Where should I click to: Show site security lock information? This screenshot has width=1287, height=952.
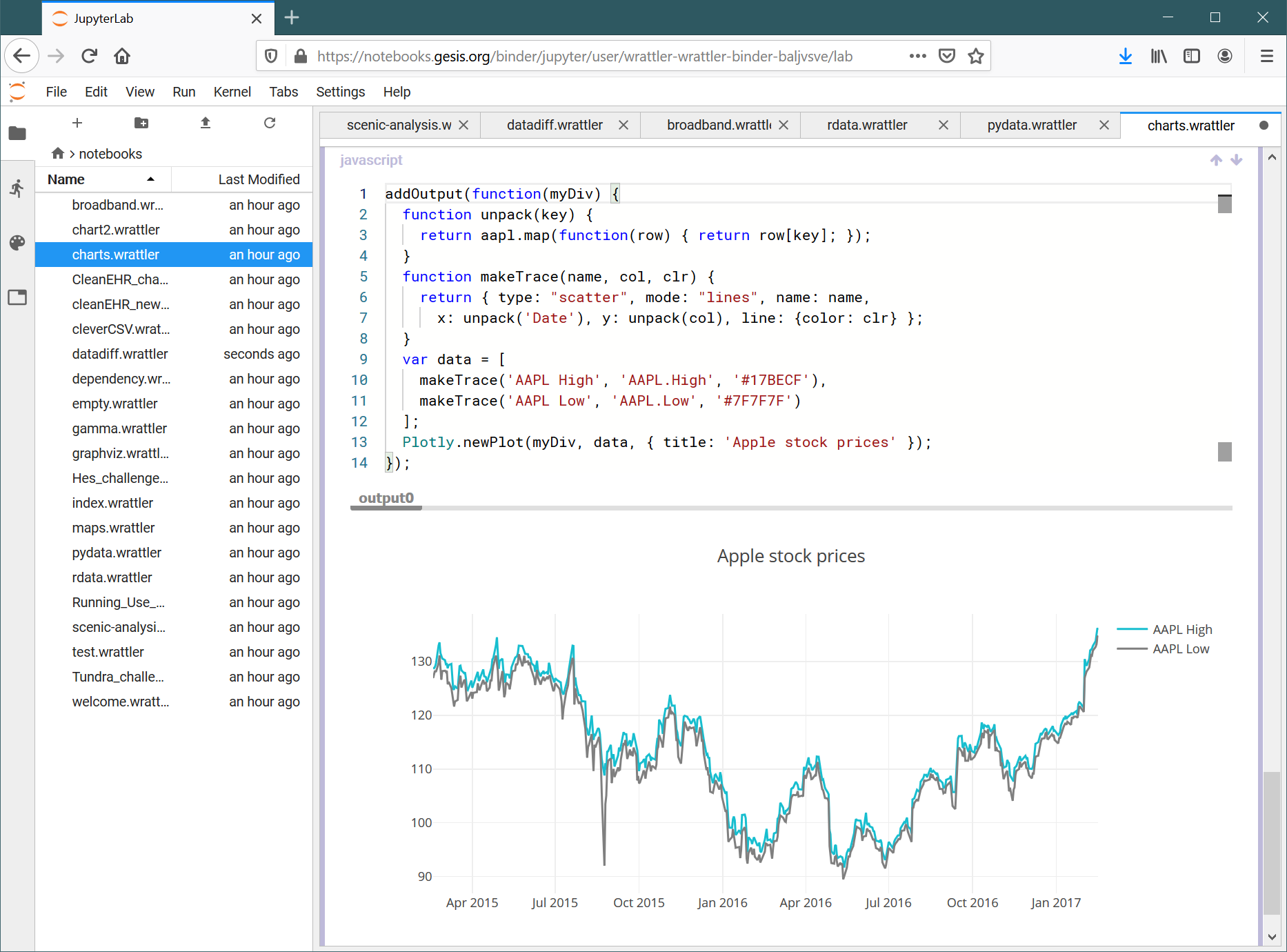(x=301, y=56)
